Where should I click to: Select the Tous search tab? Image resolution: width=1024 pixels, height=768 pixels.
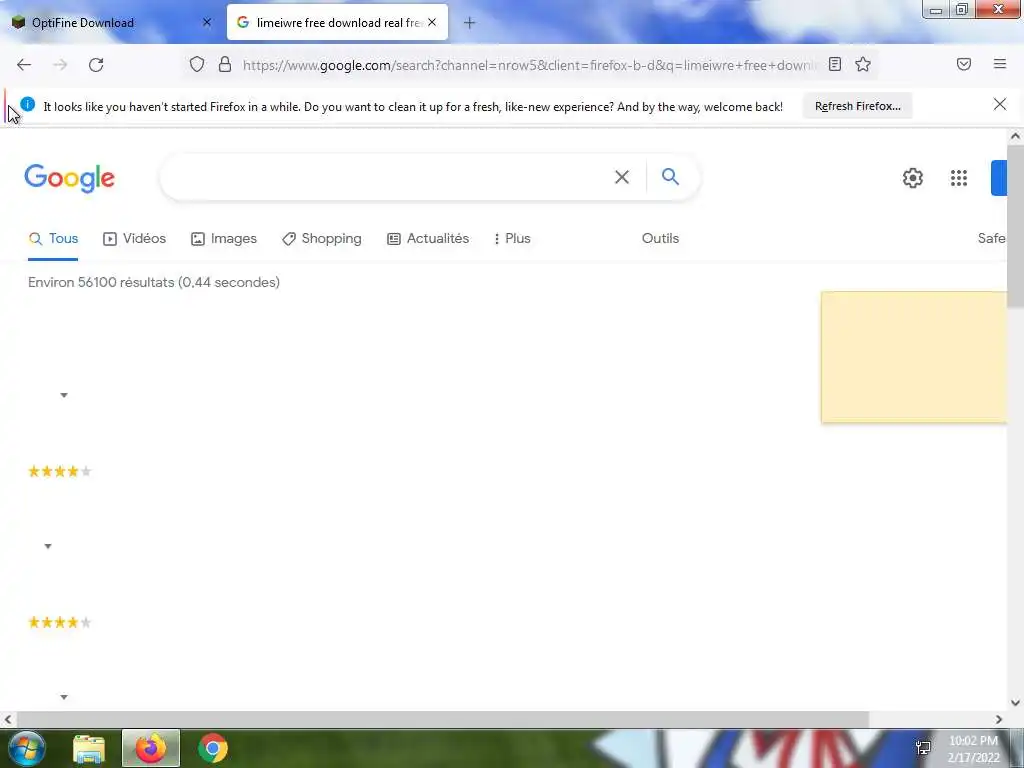coord(53,238)
